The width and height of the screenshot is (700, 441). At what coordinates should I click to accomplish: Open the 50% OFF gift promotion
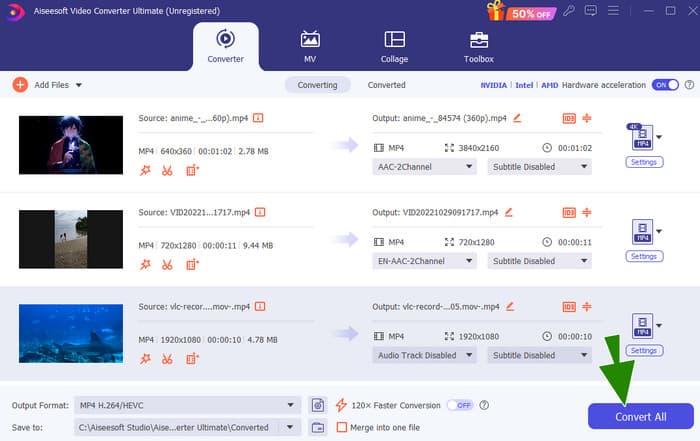522,11
